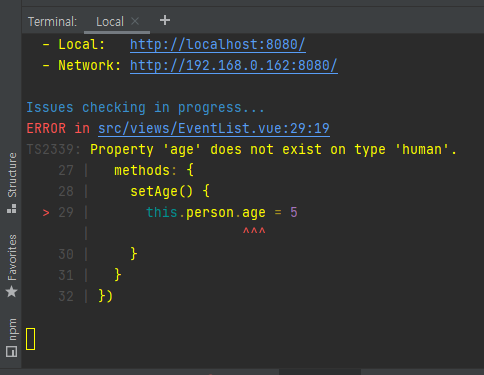
Task: Open the 192.168.0.162:8080 network link
Action: pos(234,66)
